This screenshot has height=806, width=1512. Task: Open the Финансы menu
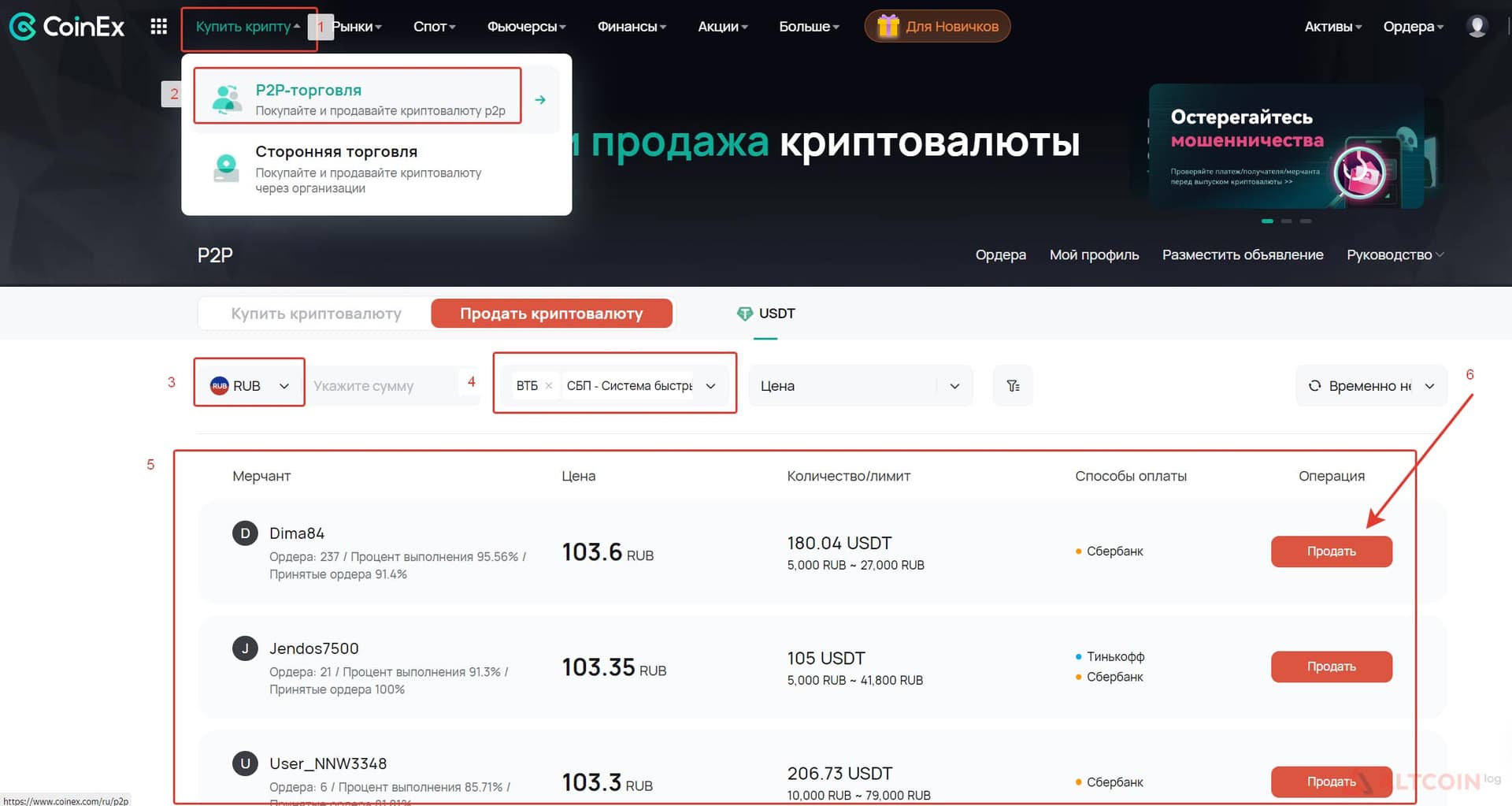tap(632, 27)
